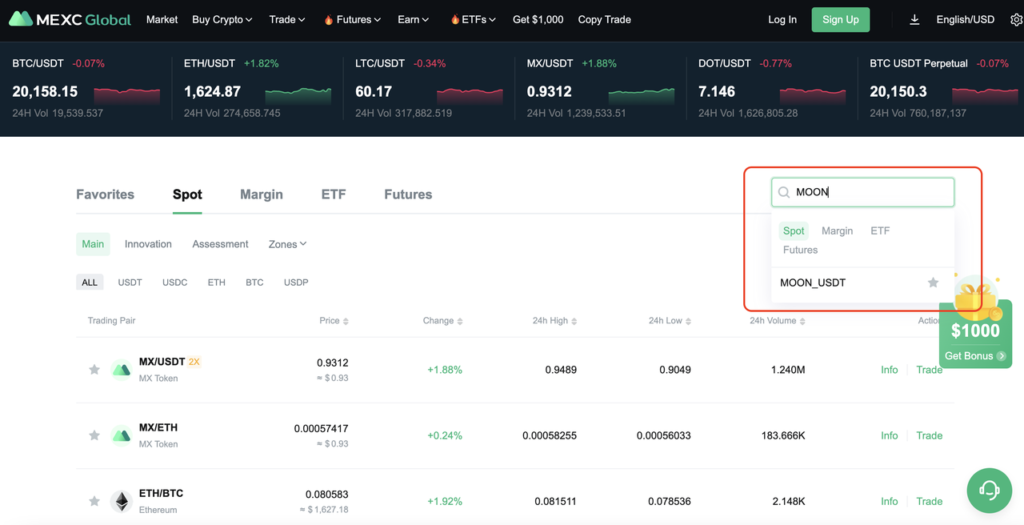Sort table by 24h Low arrows
Screen dimensions: 1024x525
[x=688, y=321]
